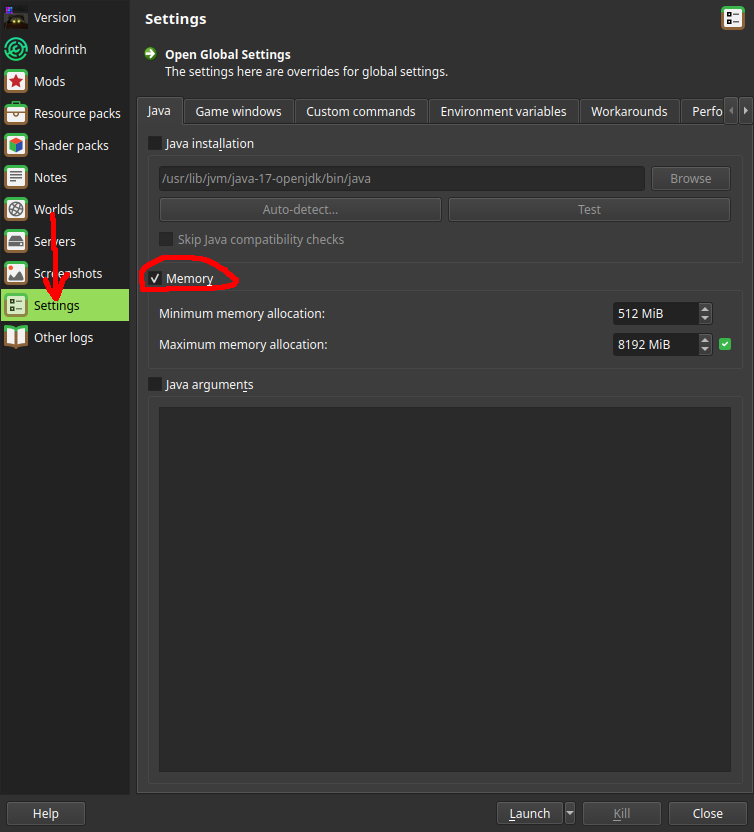Select the Resource packs icon

(x=16, y=113)
